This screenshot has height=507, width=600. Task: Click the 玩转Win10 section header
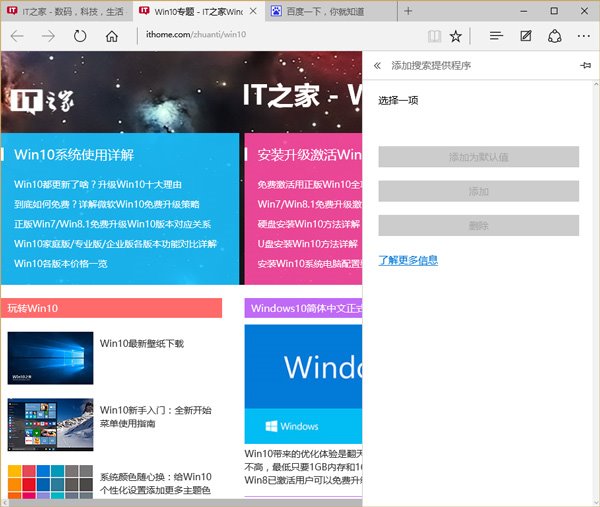pyautogui.click(x=111, y=308)
